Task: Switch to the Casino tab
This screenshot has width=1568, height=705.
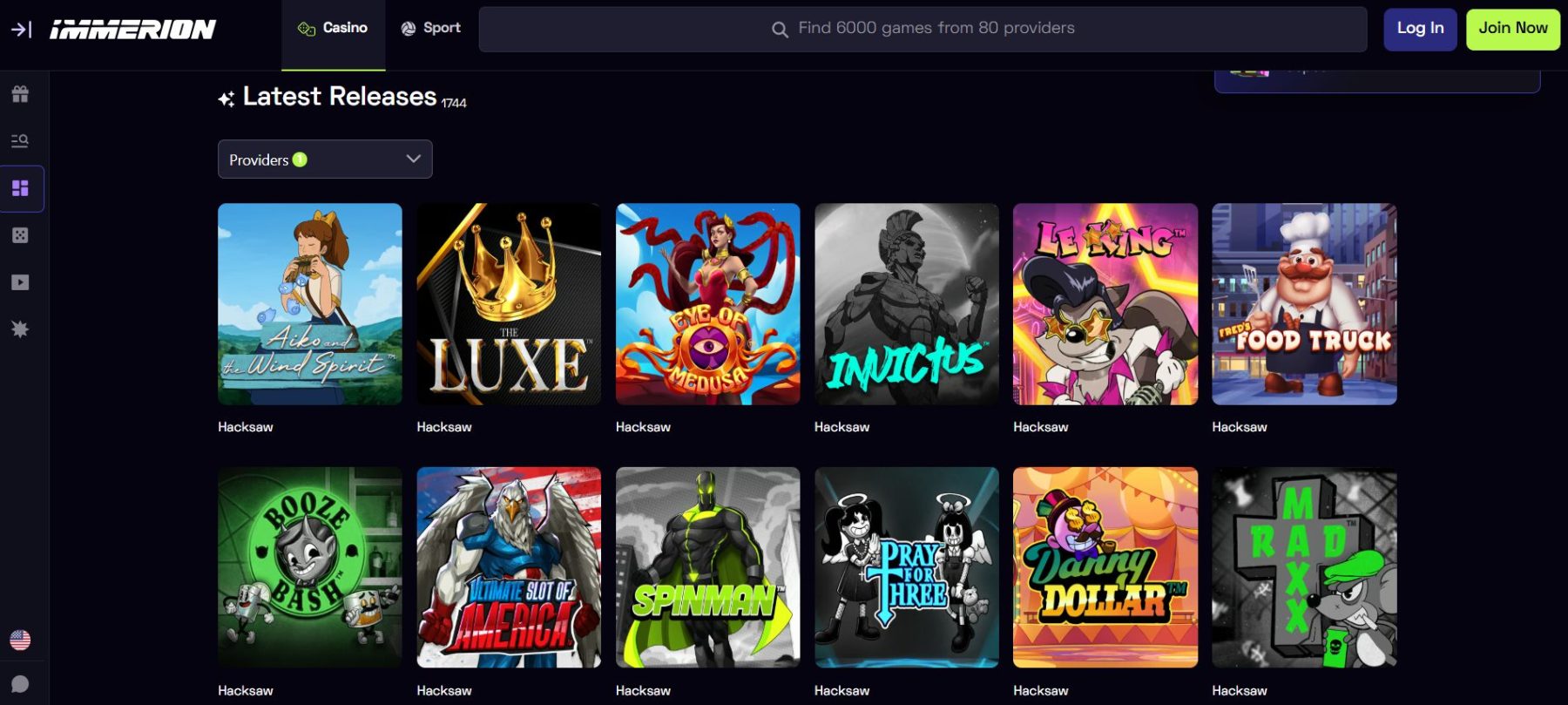Action: (333, 28)
